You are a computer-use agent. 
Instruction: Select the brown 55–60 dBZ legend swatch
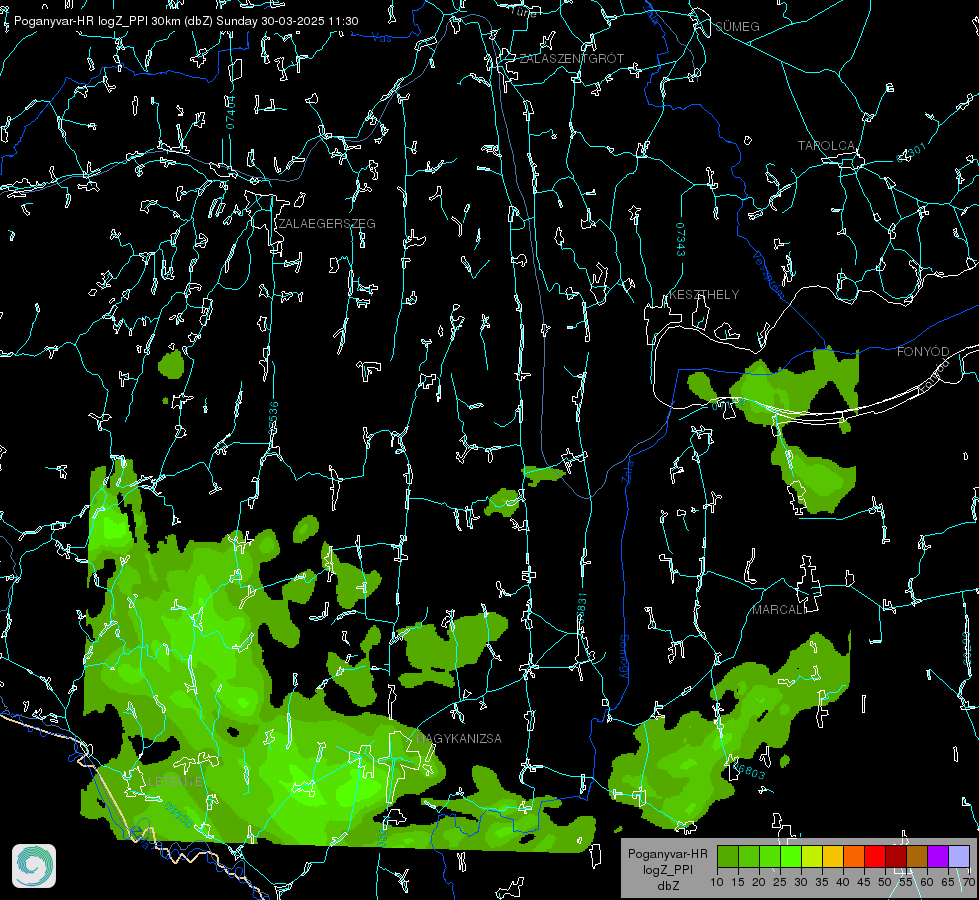click(917, 856)
